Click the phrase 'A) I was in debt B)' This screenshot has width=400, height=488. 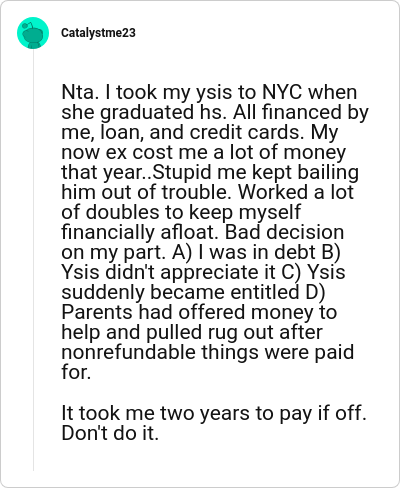[256, 252]
